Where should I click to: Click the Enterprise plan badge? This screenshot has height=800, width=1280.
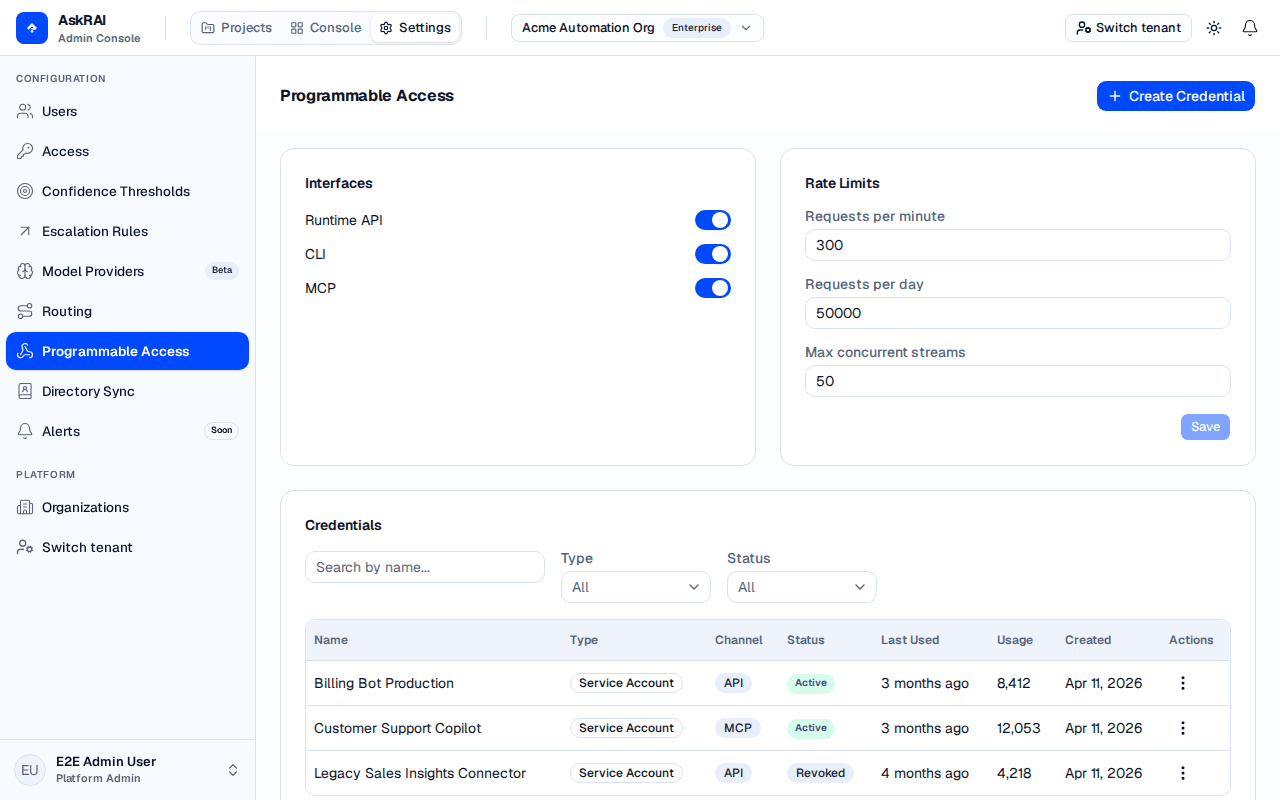[x=697, y=28]
